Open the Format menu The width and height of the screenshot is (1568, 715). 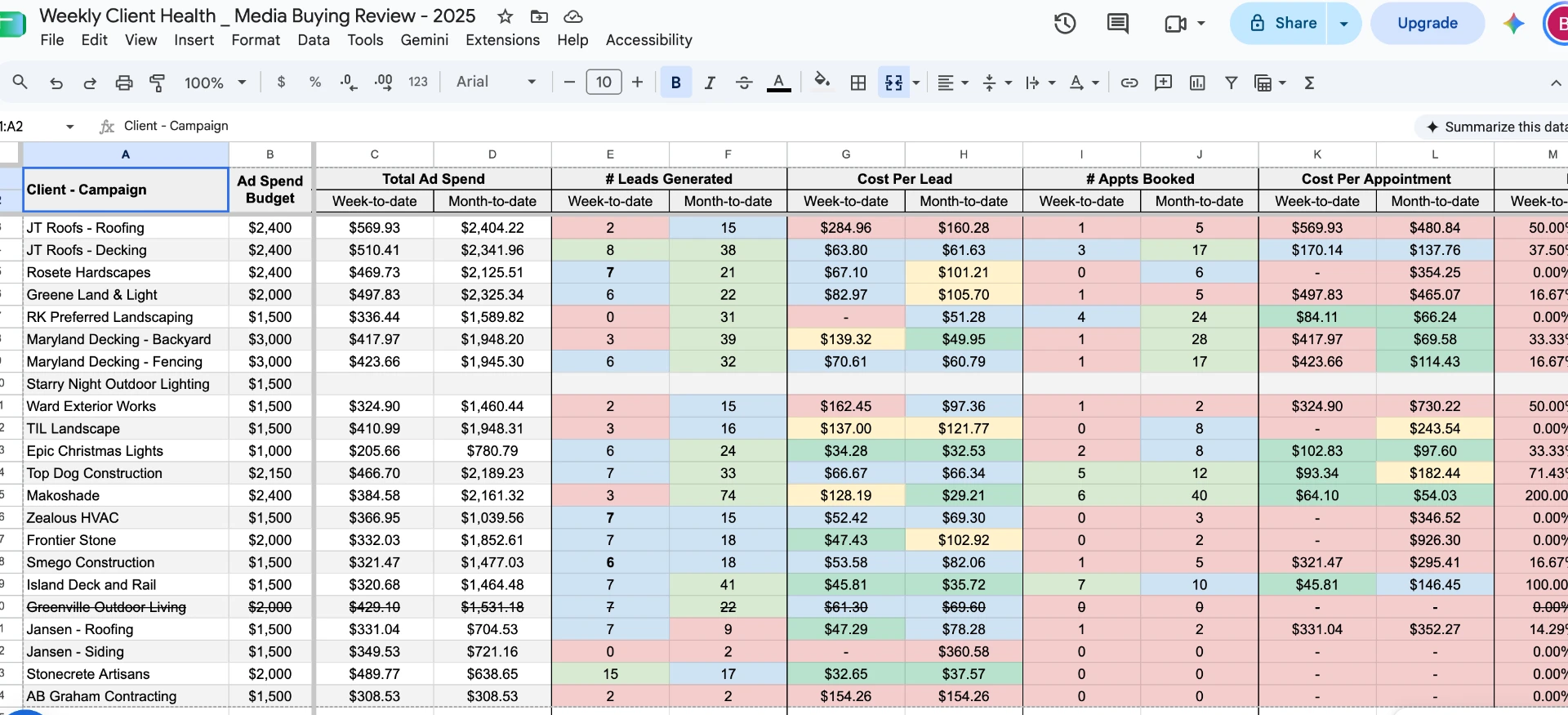(x=256, y=40)
